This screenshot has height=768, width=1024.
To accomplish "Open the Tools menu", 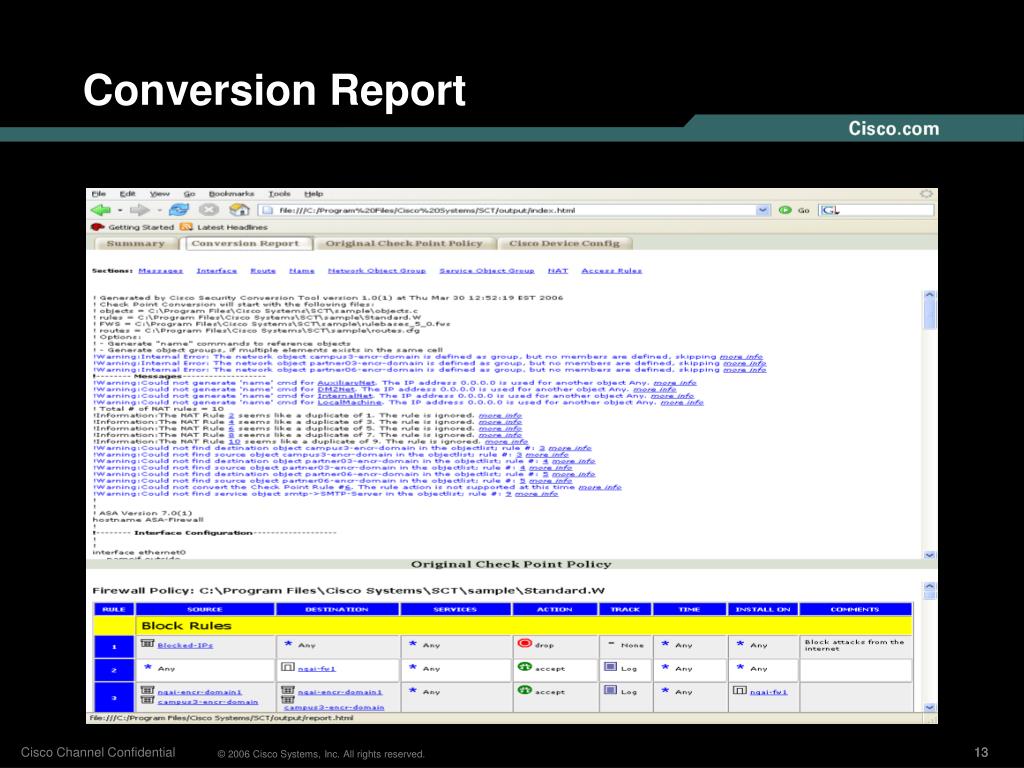I will tap(280, 194).
